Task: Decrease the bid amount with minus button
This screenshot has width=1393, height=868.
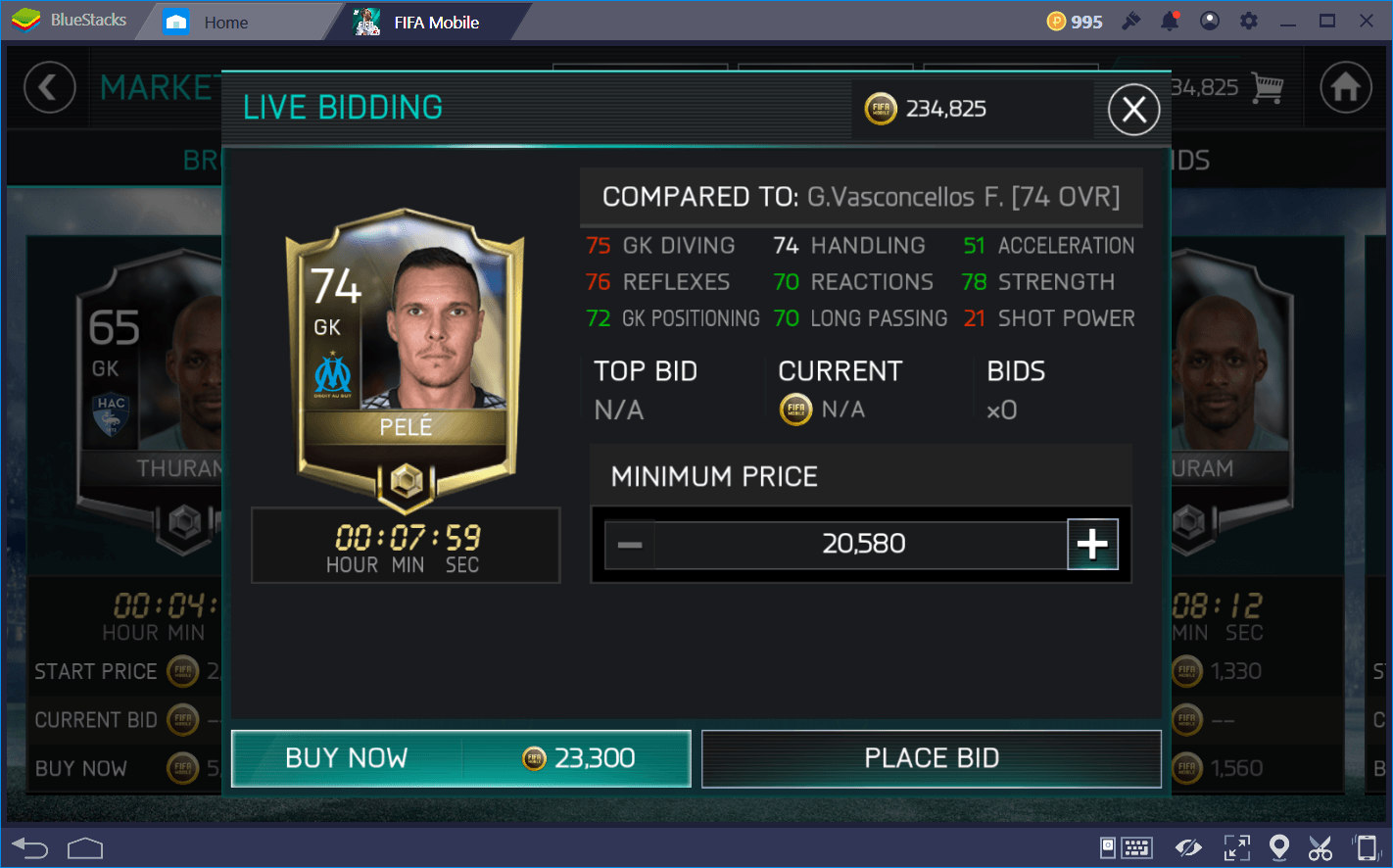Action: (x=630, y=545)
